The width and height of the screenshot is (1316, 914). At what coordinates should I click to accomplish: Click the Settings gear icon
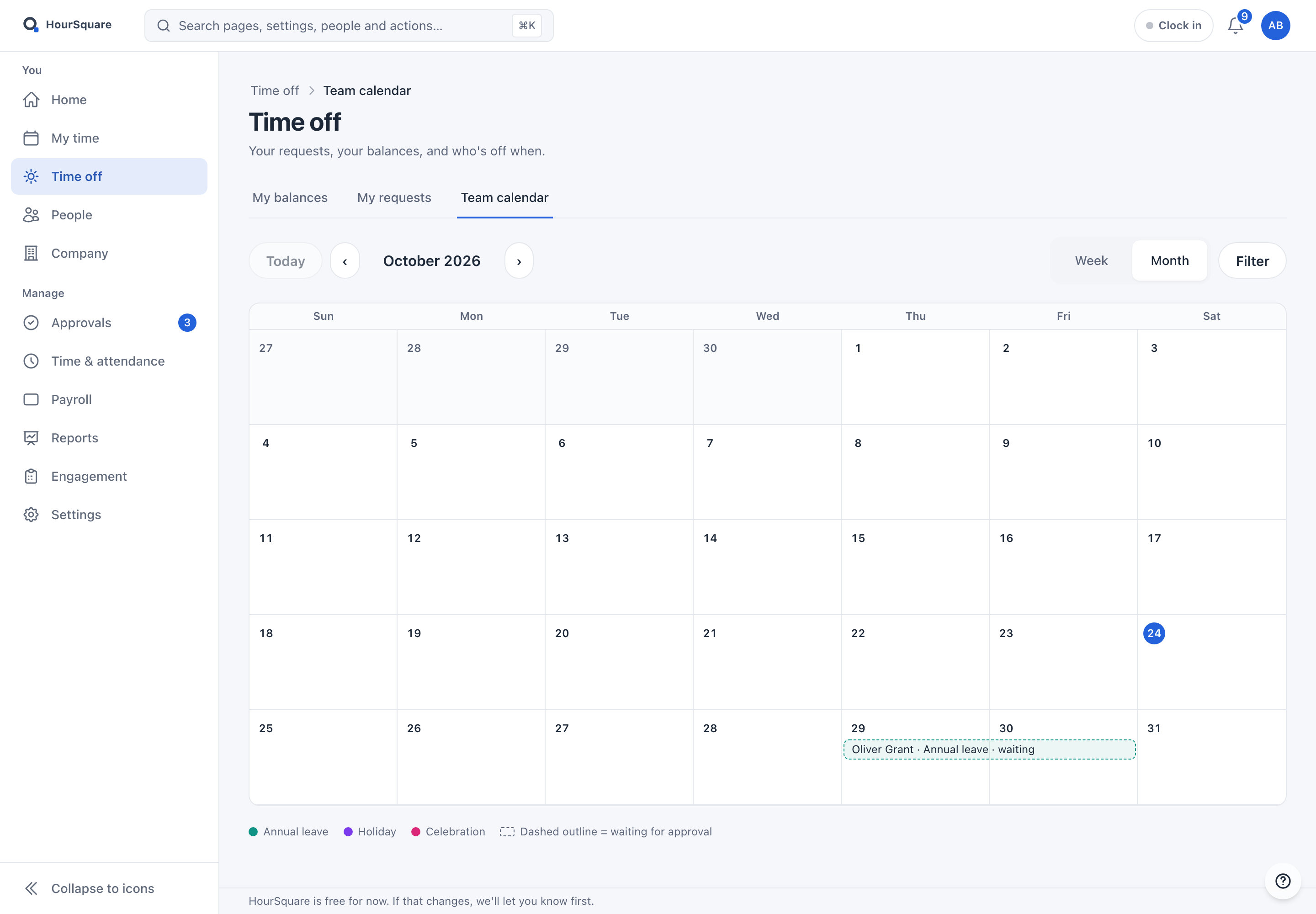pyautogui.click(x=31, y=515)
